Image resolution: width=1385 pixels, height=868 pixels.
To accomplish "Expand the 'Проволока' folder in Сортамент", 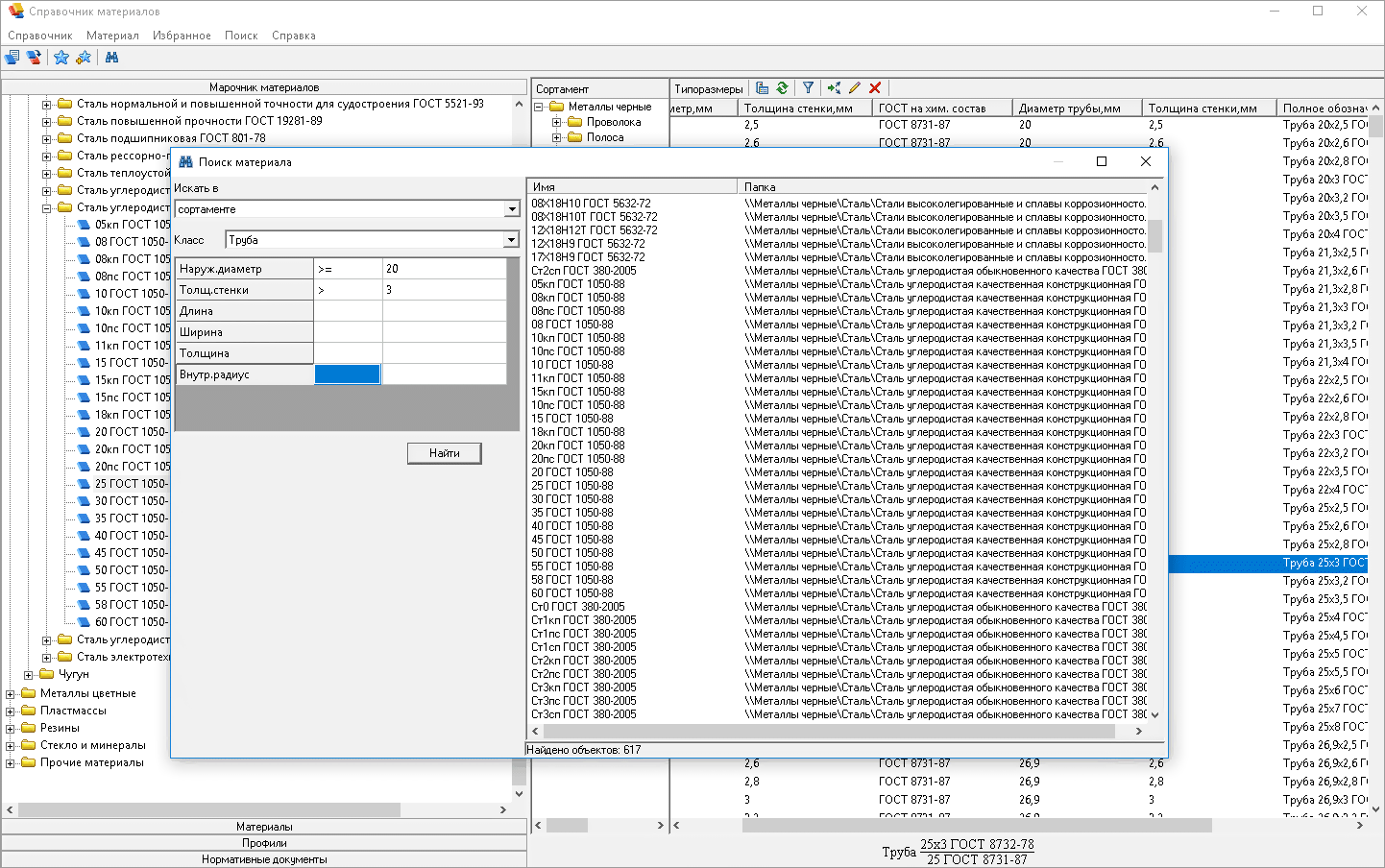I will click(x=556, y=123).
